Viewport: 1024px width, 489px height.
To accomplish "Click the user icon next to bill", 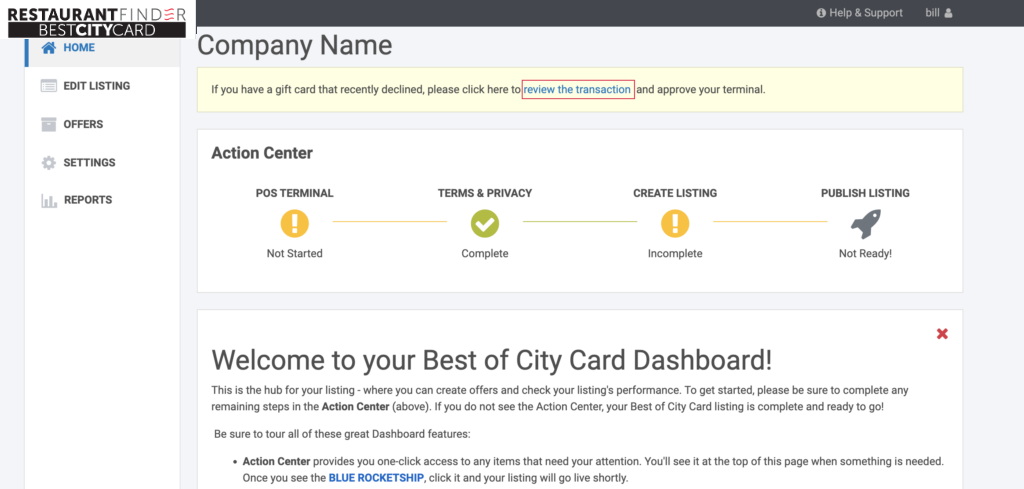I will tap(948, 13).
